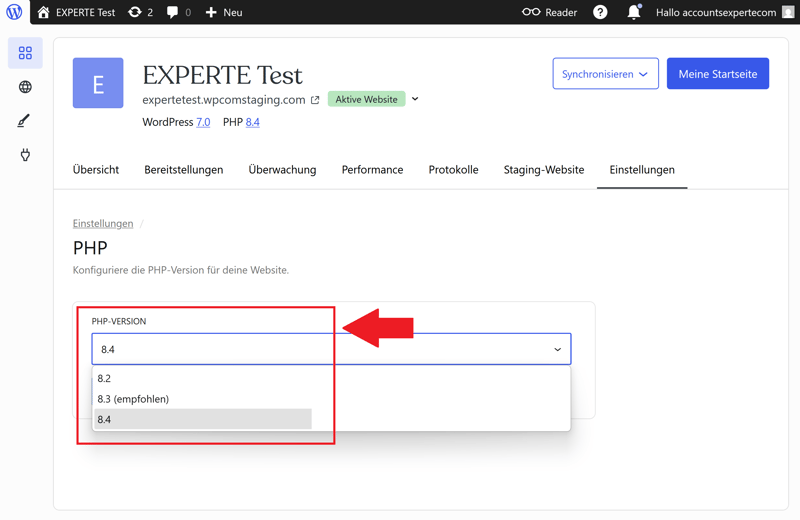Expand chevron next to Aktive Website
Screen dimensions: 800x520
415,99
